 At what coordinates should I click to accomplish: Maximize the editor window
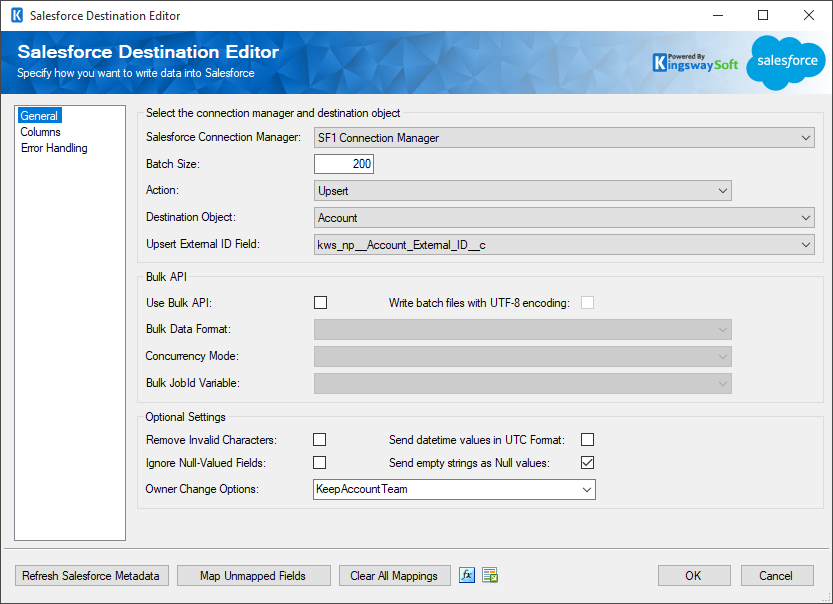[763, 15]
